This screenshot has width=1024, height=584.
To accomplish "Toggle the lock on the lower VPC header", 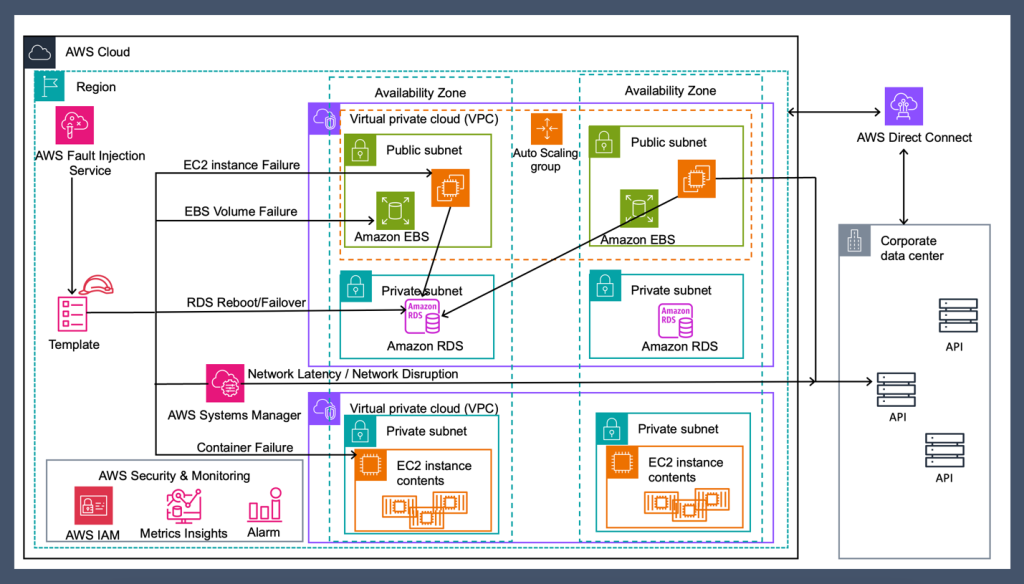I will coord(322,409).
